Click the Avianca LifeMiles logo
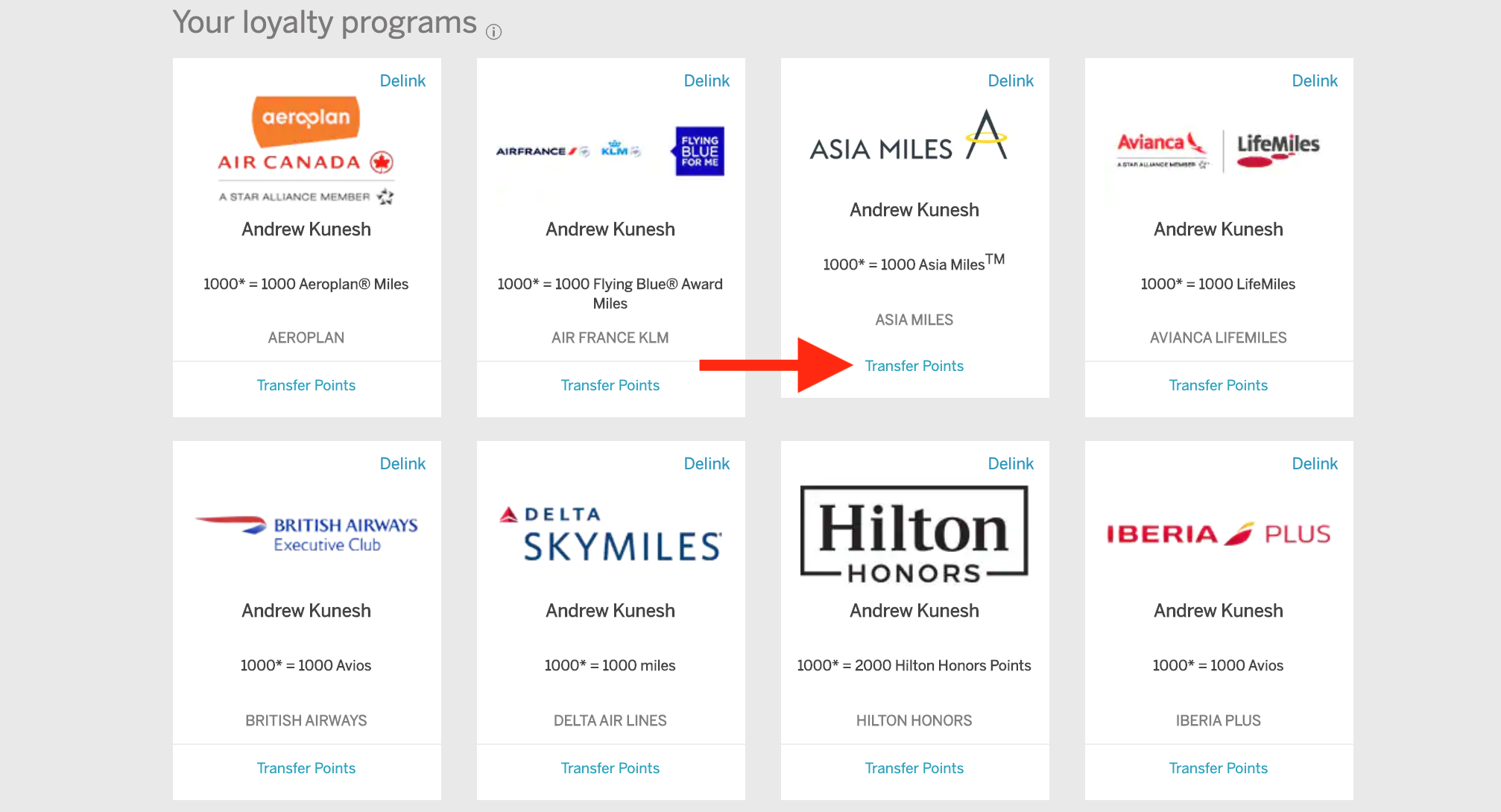 pyautogui.click(x=1219, y=150)
